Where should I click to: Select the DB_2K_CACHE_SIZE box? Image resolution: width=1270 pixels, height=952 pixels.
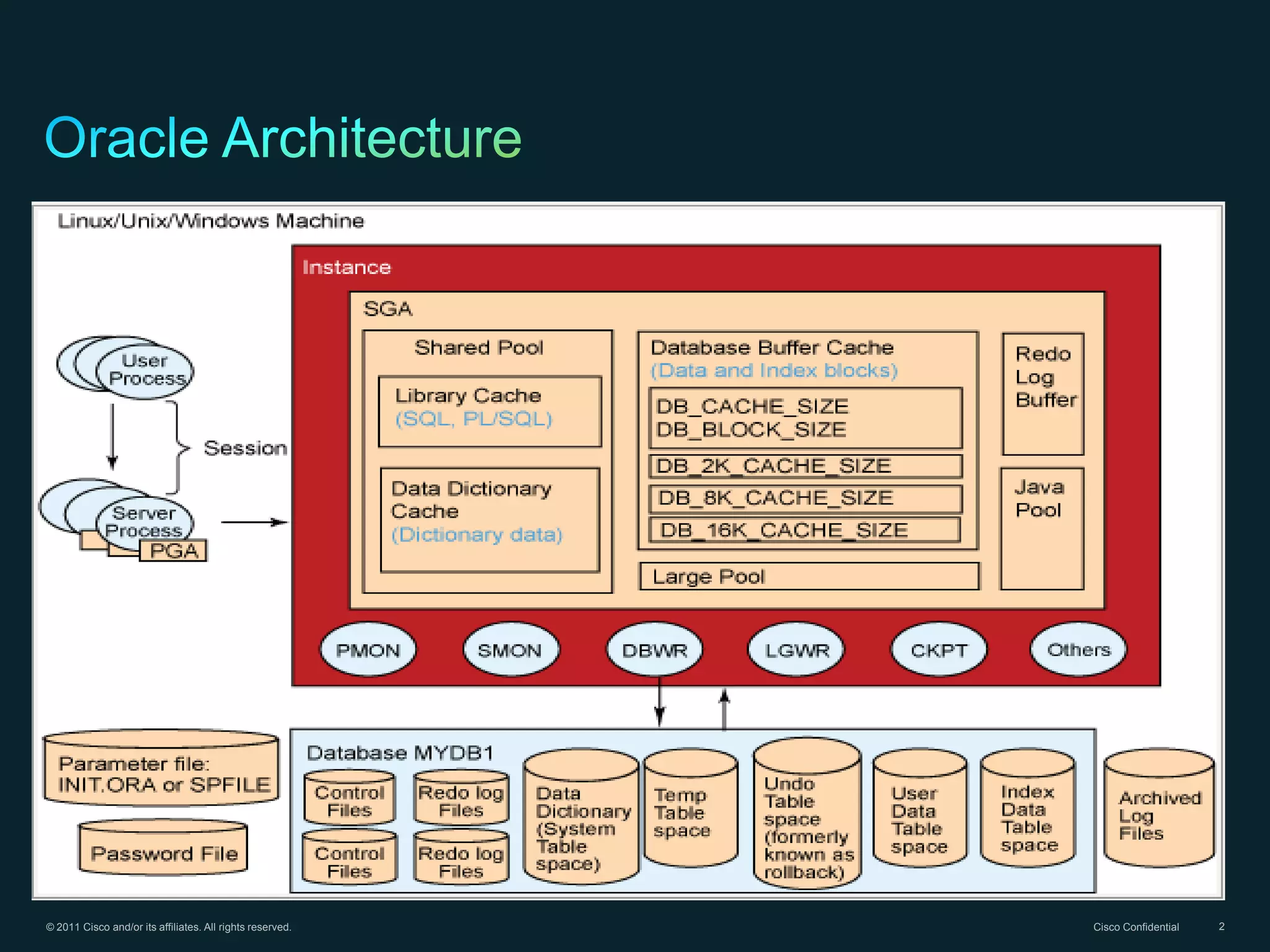806,466
